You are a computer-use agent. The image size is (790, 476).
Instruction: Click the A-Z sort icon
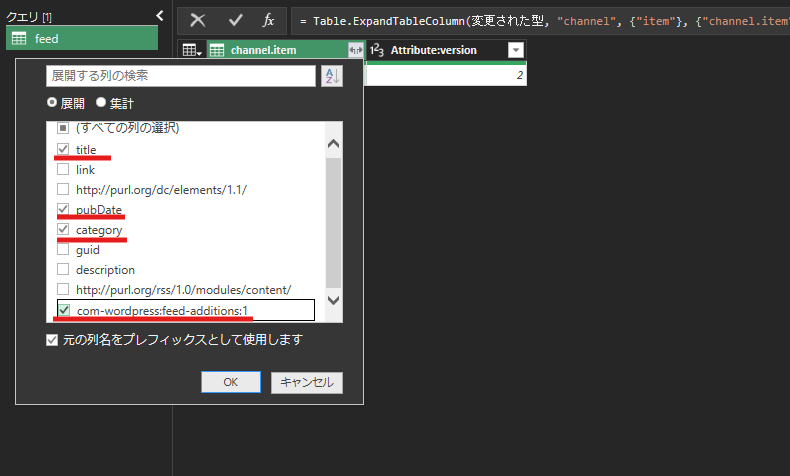331,76
